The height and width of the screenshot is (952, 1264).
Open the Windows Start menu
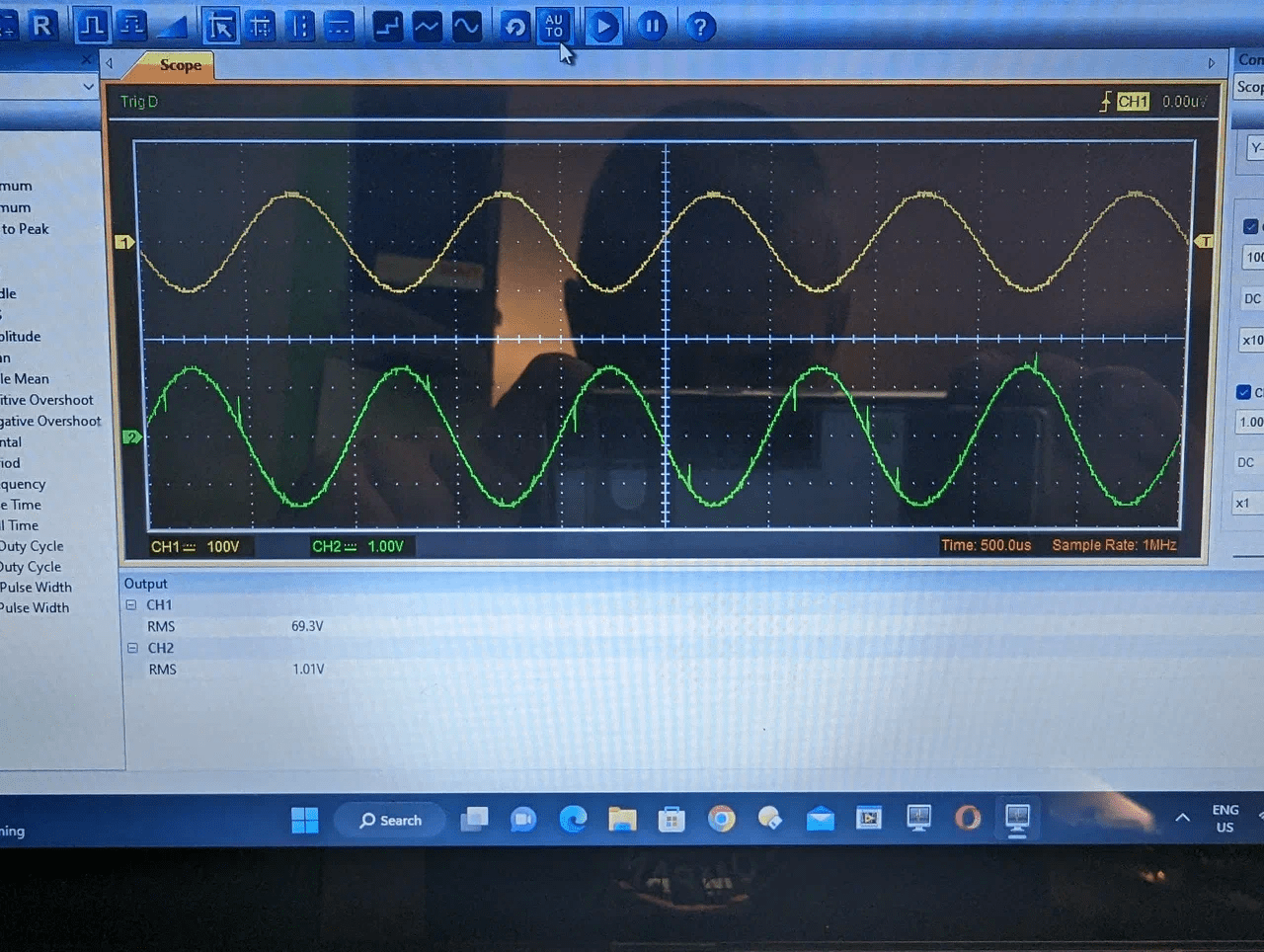[x=305, y=820]
